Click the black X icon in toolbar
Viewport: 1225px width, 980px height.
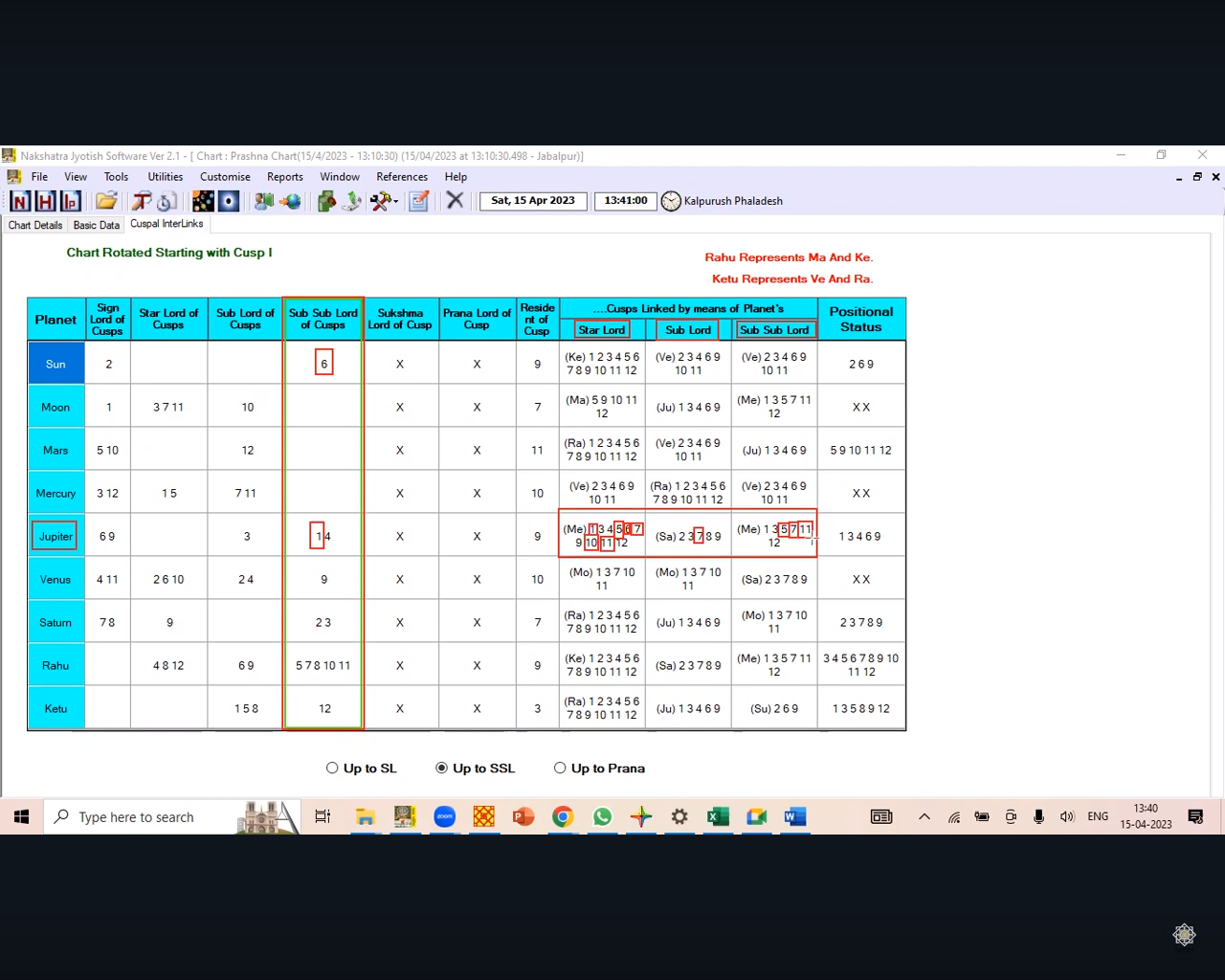456,200
